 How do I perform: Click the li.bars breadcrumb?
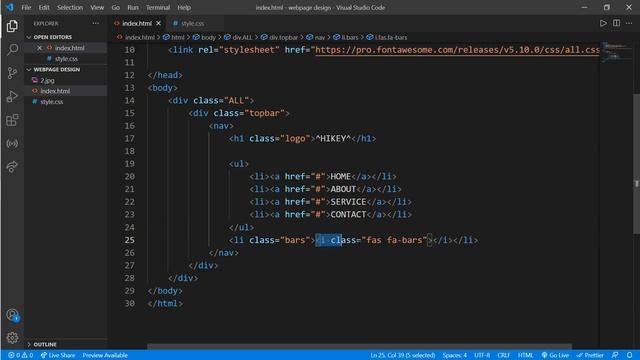click(x=346, y=37)
